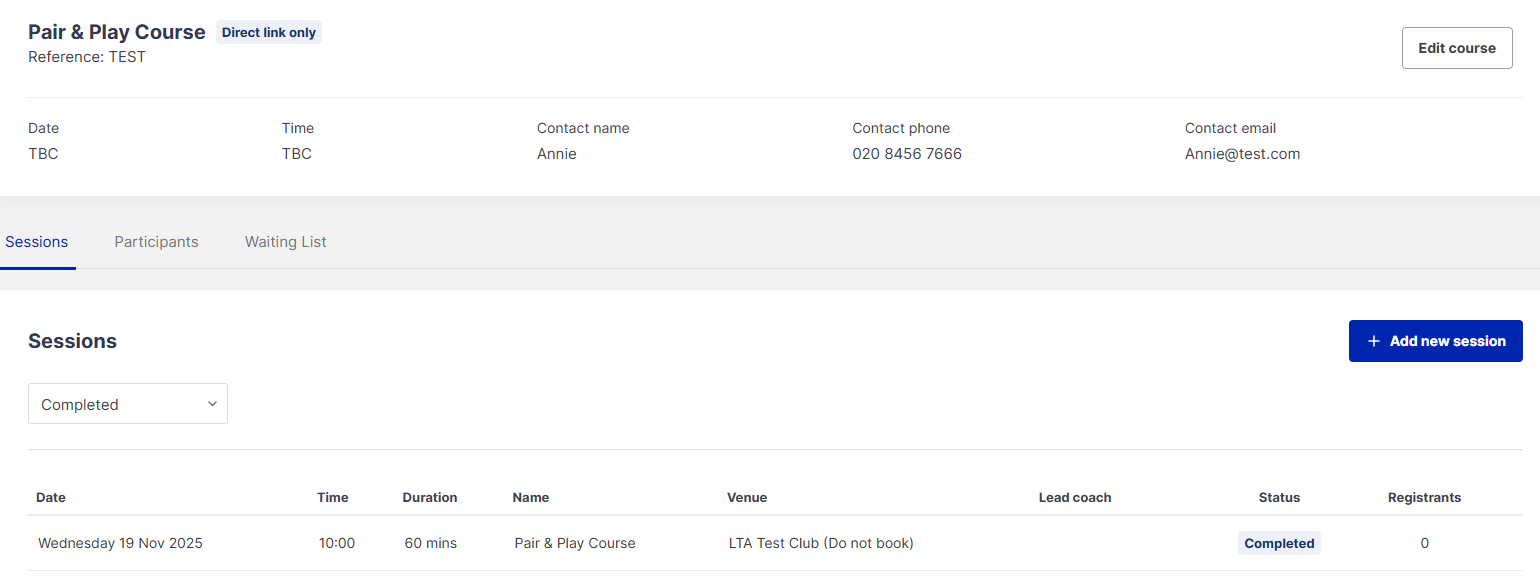Click the Direct link only badge
This screenshot has width=1540, height=579.
coord(268,33)
